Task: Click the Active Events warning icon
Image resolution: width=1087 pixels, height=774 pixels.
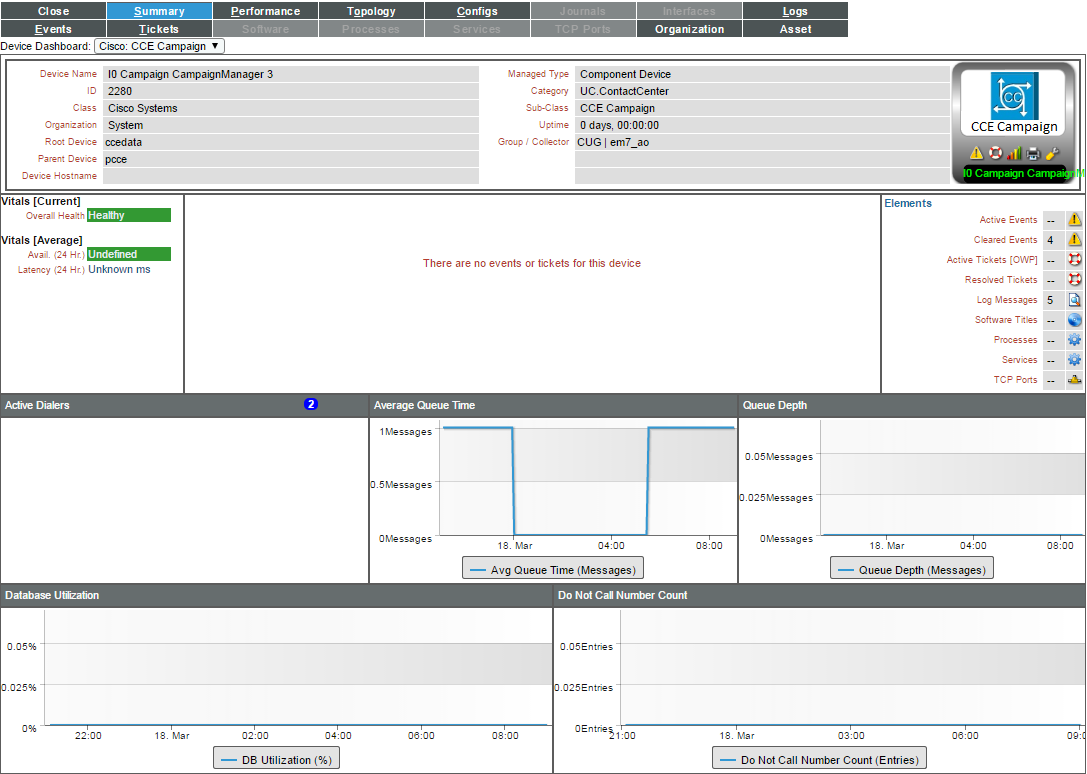Action: (1075, 220)
